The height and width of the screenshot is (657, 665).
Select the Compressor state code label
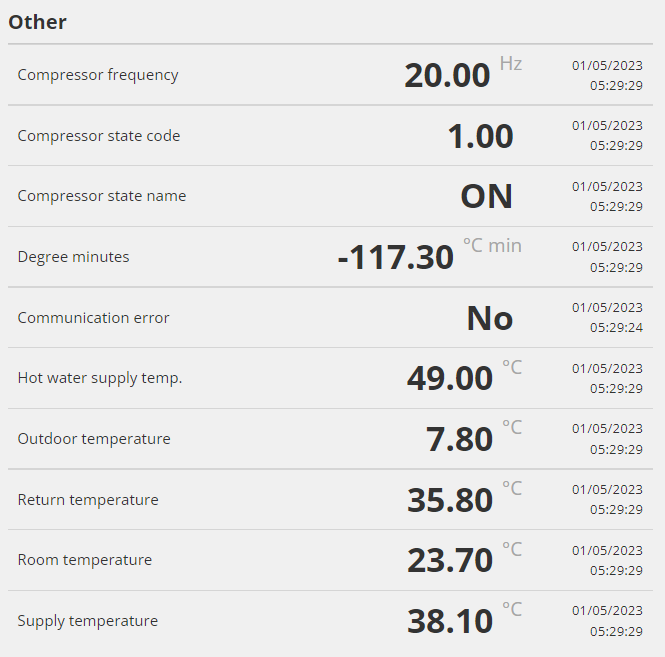(x=99, y=136)
